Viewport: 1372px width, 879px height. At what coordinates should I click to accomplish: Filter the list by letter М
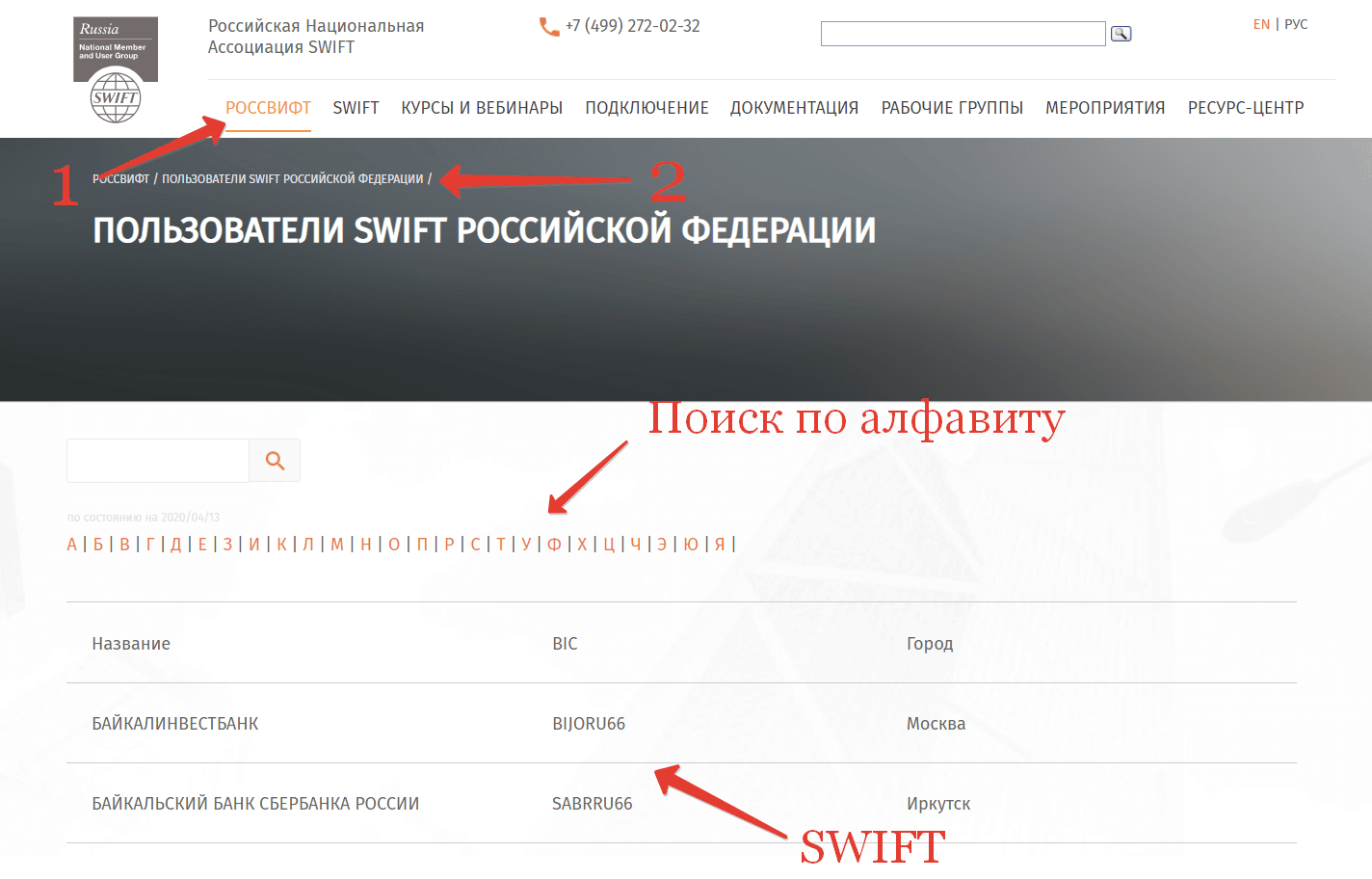337,545
